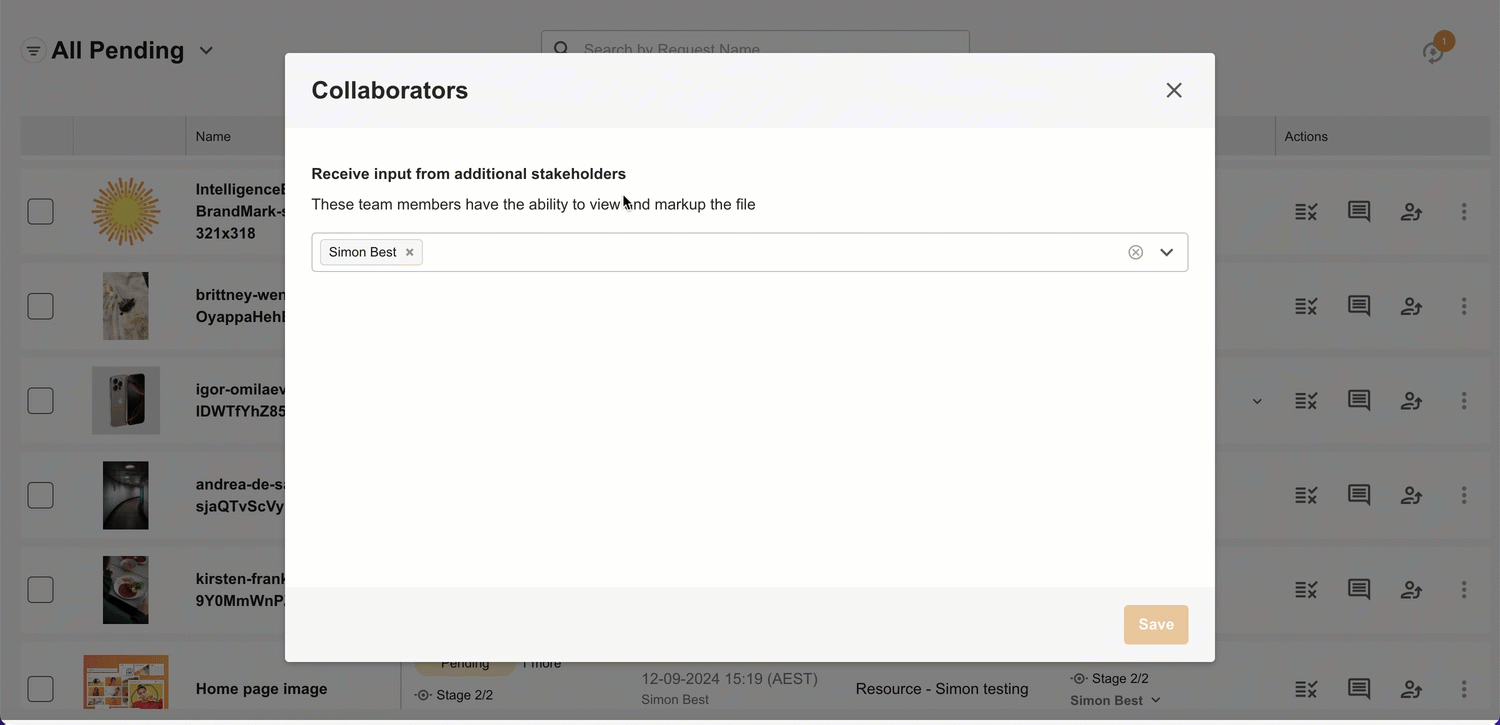This screenshot has height=725, width=1500.
Task: Open review checklist for andrea-de row
Action: tap(1306, 495)
